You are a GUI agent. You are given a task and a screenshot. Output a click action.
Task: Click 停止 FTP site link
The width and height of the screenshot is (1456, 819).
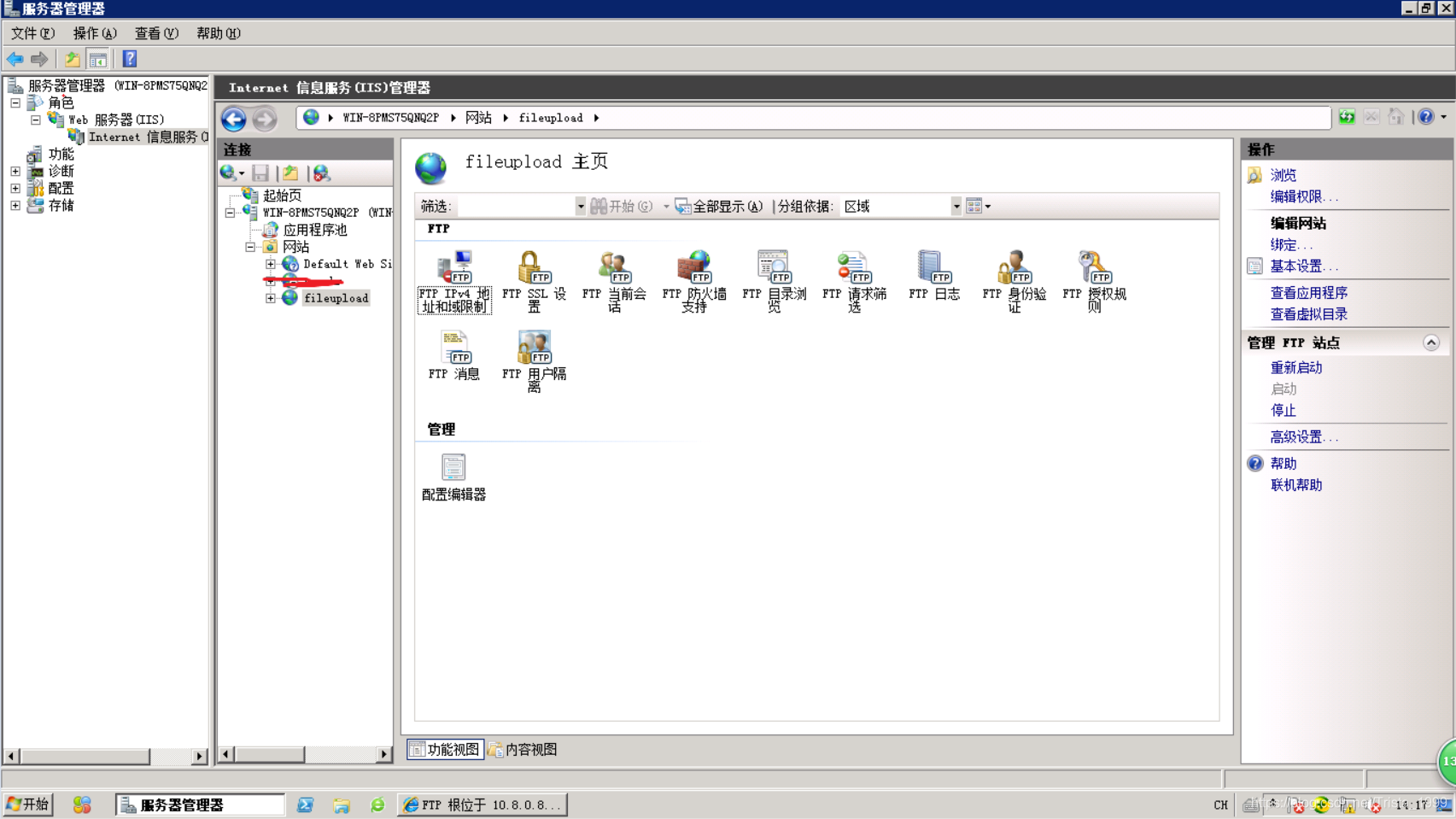click(1283, 411)
